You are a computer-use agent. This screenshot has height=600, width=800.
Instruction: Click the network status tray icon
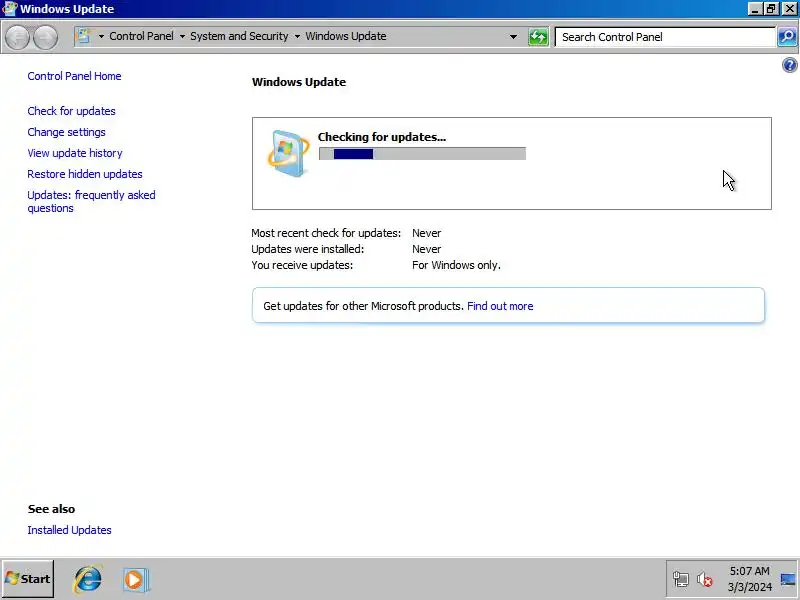click(x=681, y=579)
